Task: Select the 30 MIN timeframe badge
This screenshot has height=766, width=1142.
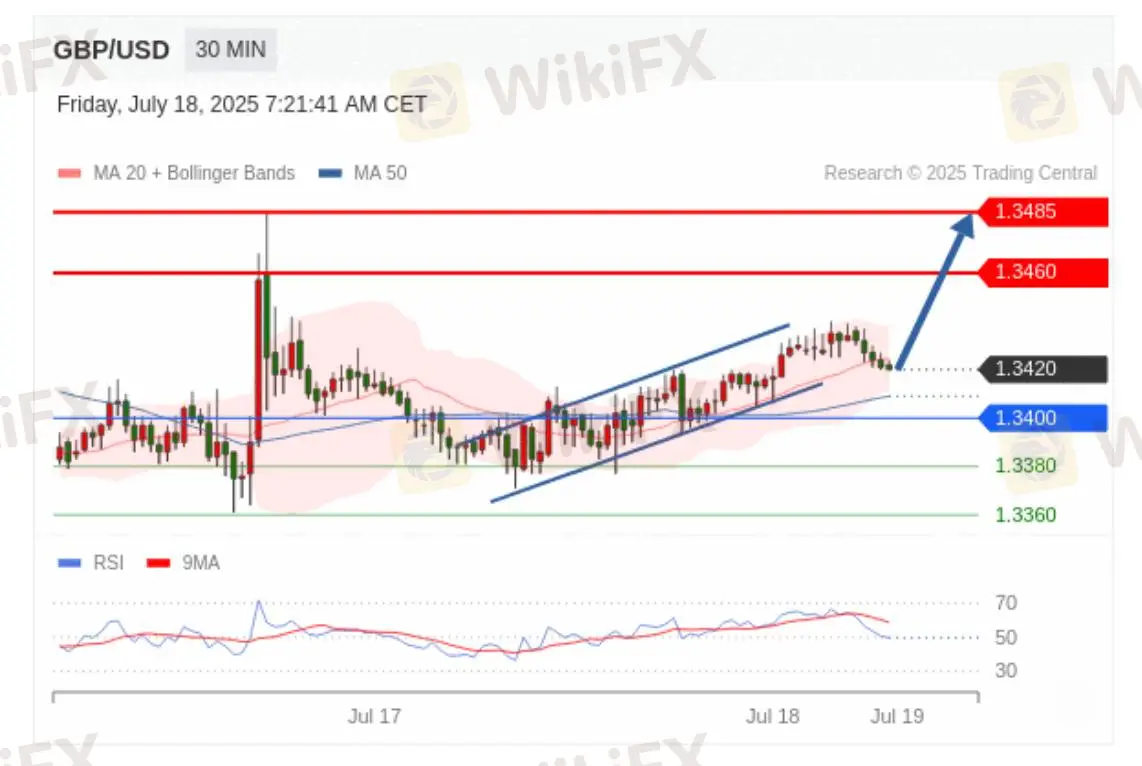Action: click(x=230, y=50)
